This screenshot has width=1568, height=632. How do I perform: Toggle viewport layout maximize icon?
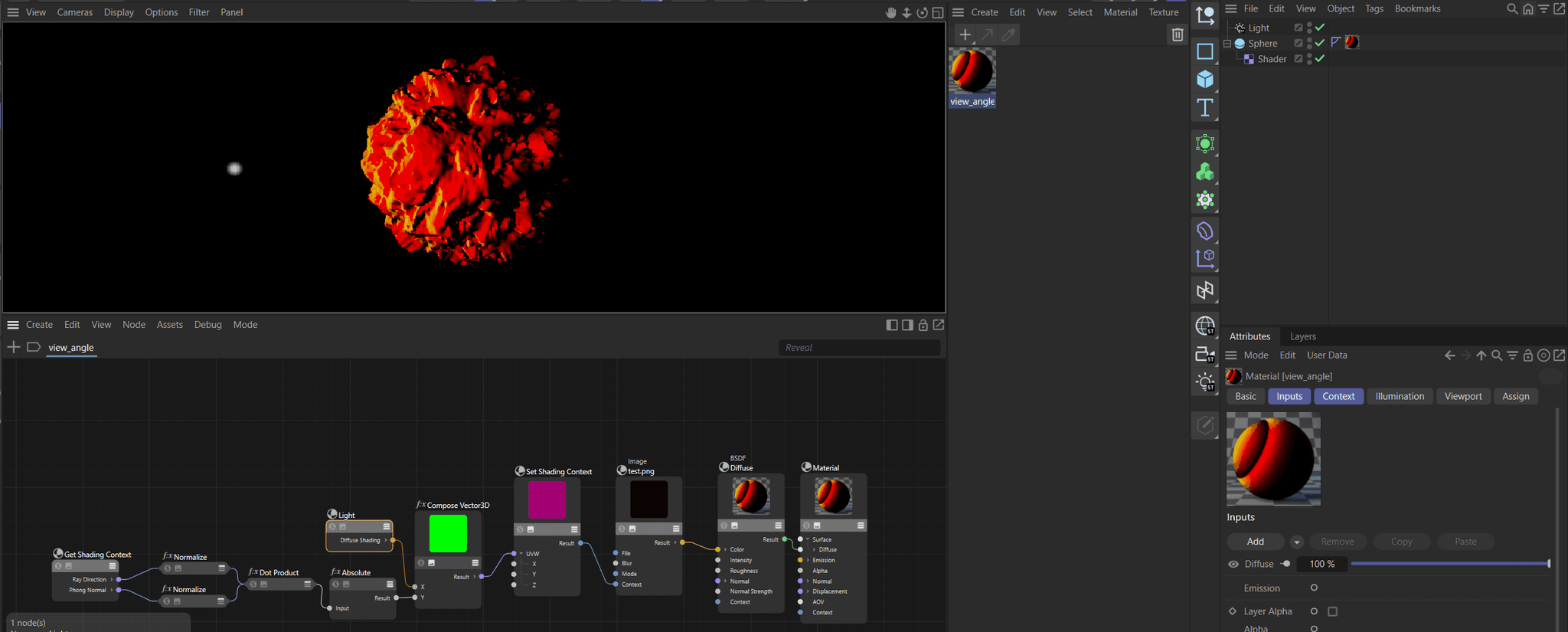coord(938,12)
